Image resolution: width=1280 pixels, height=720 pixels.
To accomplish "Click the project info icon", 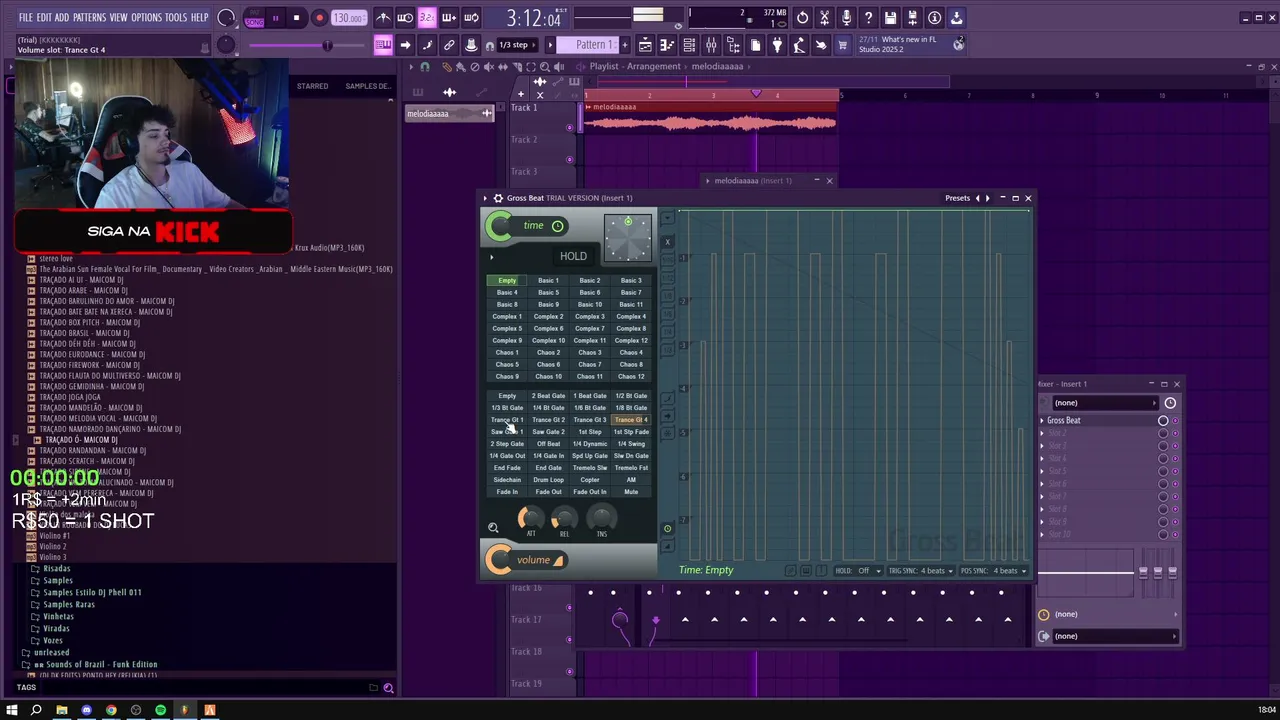I will tap(934, 18).
